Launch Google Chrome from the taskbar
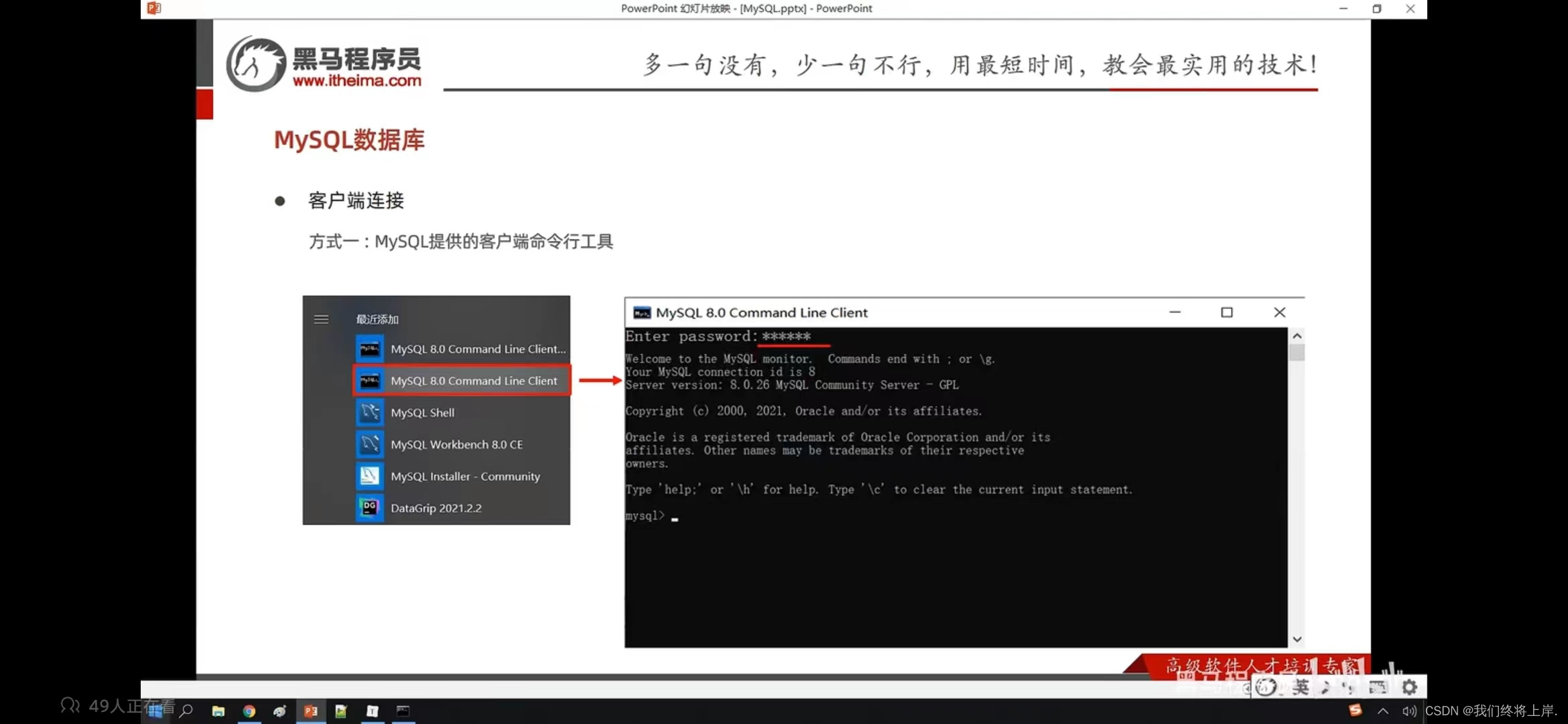Image resolution: width=1568 pixels, height=724 pixels. coord(249,711)
